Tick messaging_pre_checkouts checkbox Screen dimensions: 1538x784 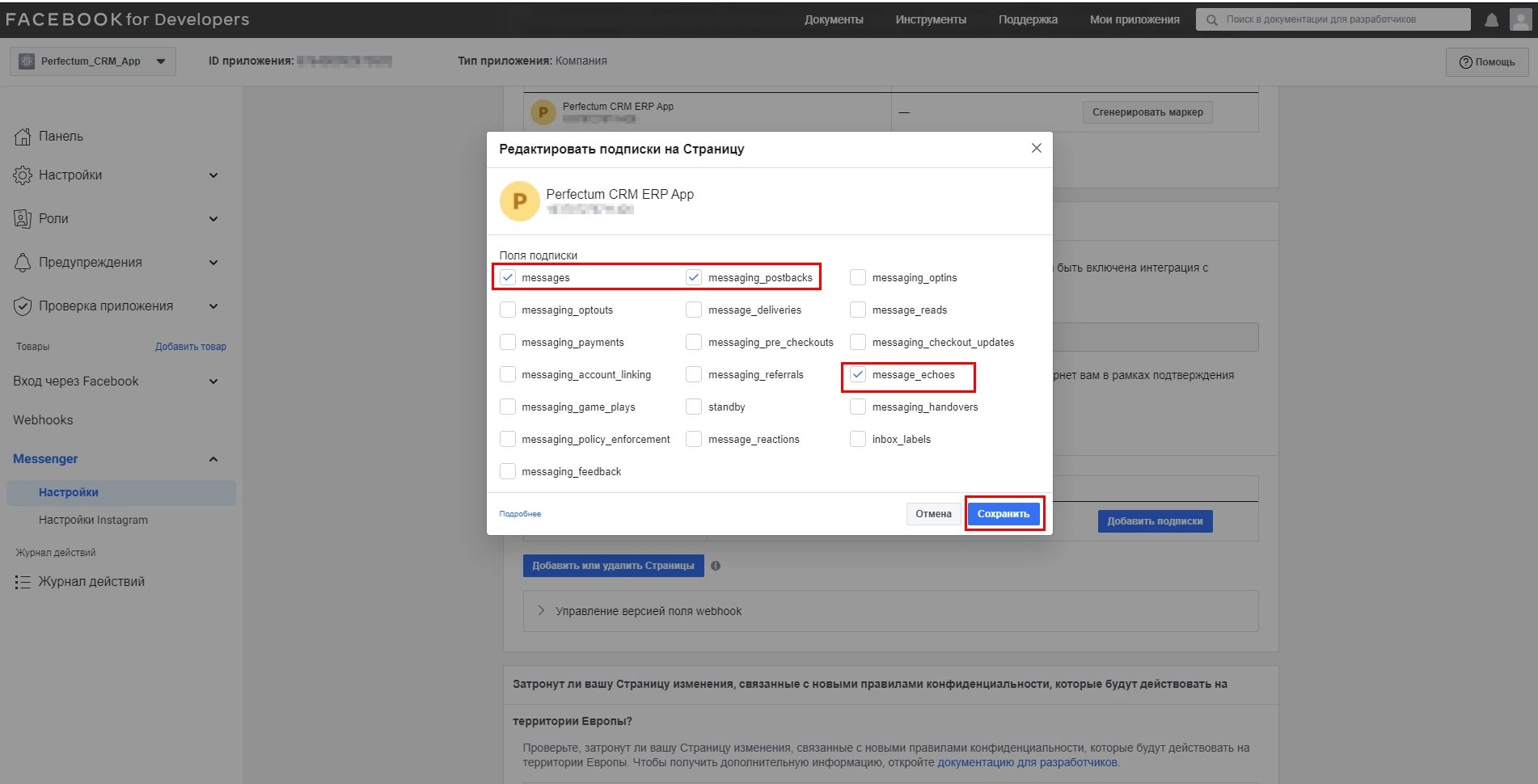tap(694, 342)
